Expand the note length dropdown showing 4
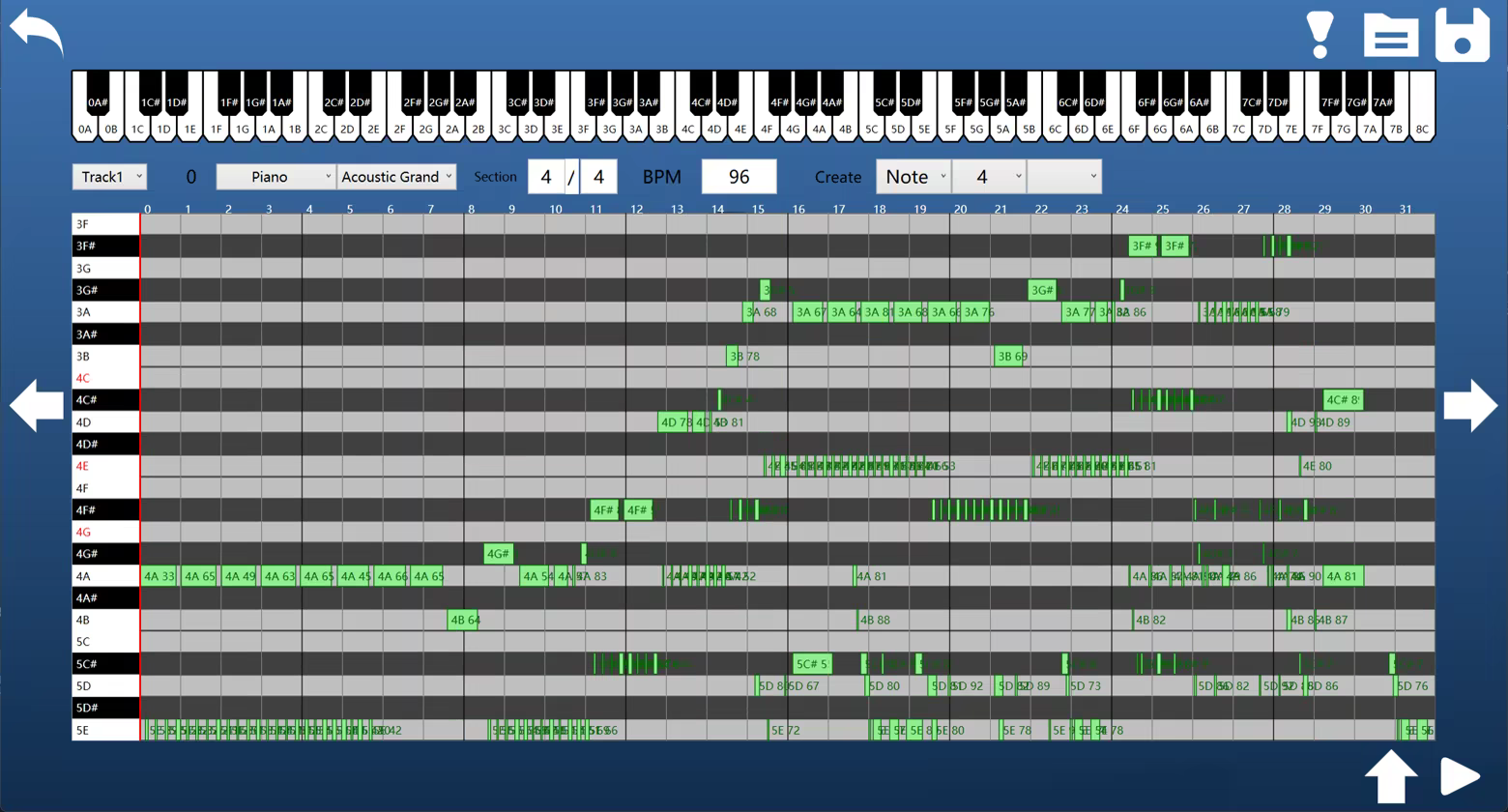 tap(988, 177)
